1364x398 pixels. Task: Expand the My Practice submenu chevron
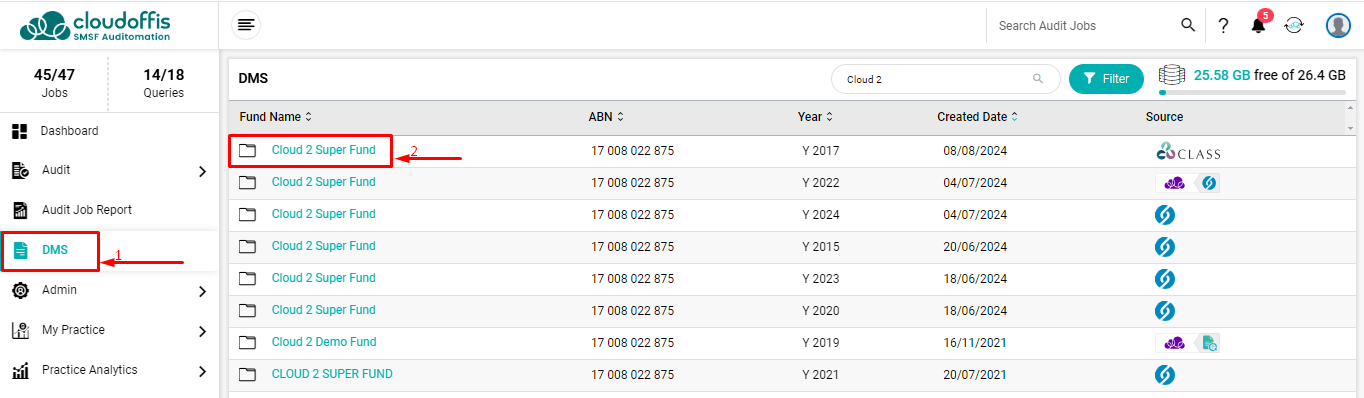pyautogui.click(x=203, y=332)
